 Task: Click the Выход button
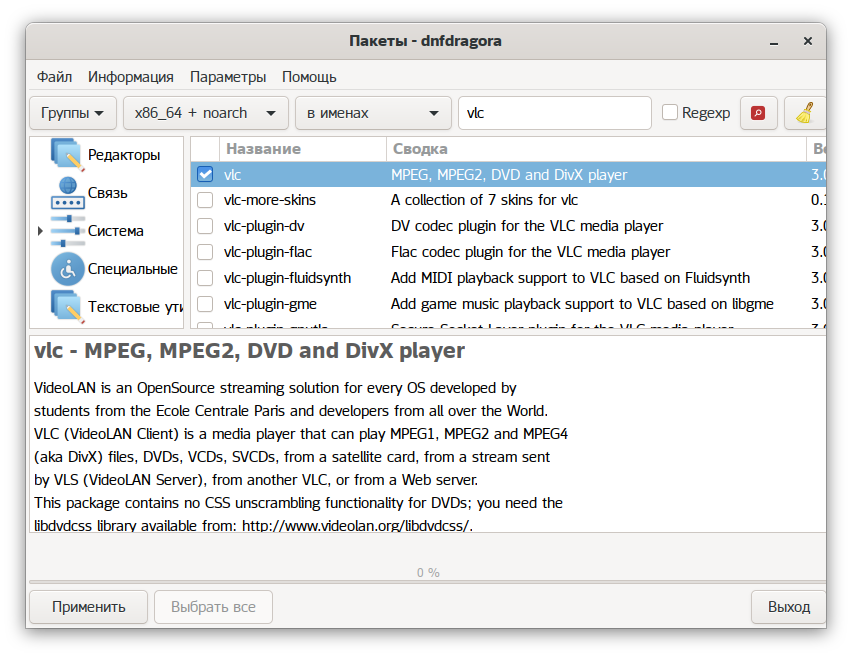tap(788, 607)
